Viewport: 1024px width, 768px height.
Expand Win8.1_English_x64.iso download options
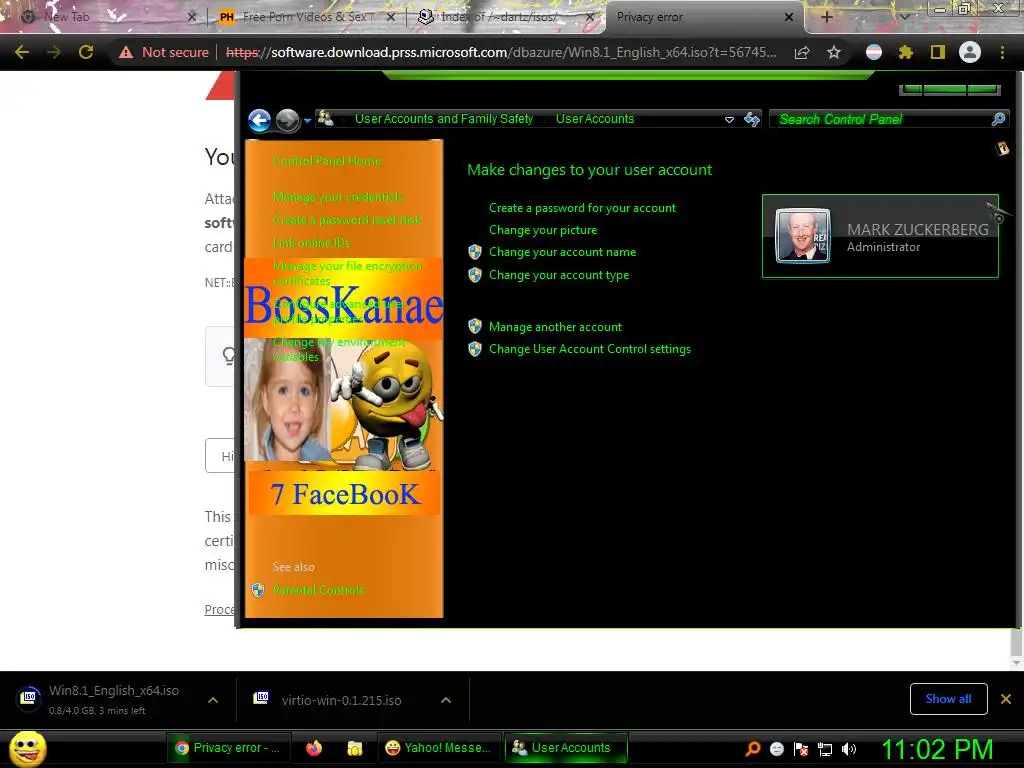coord(212,700)
